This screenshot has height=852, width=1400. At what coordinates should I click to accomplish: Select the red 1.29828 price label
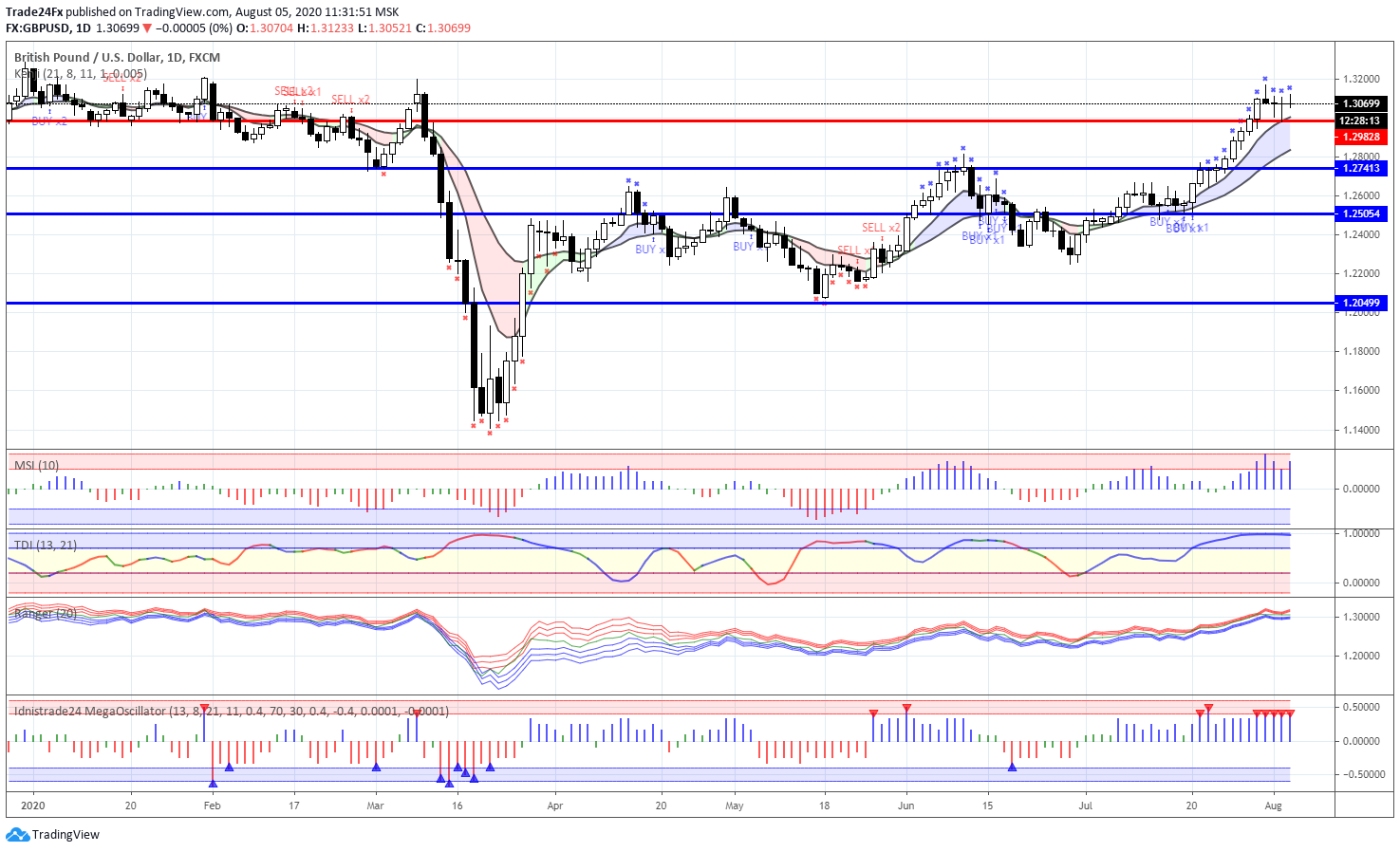(x=1361, y=137)
